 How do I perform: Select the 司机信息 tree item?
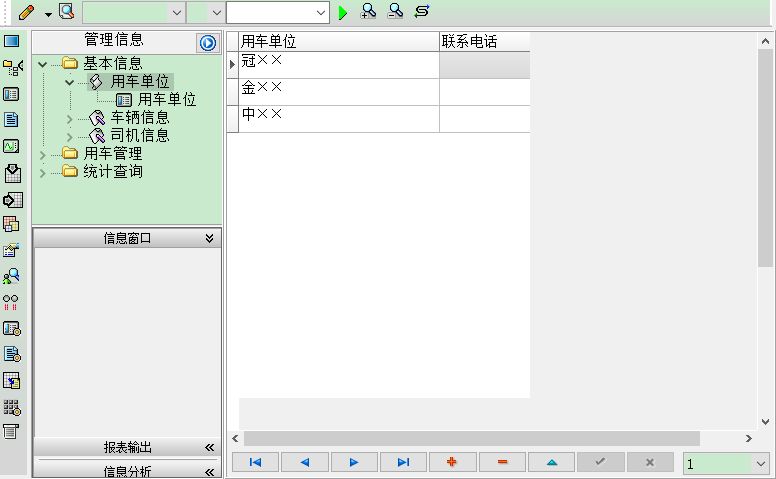140,135
